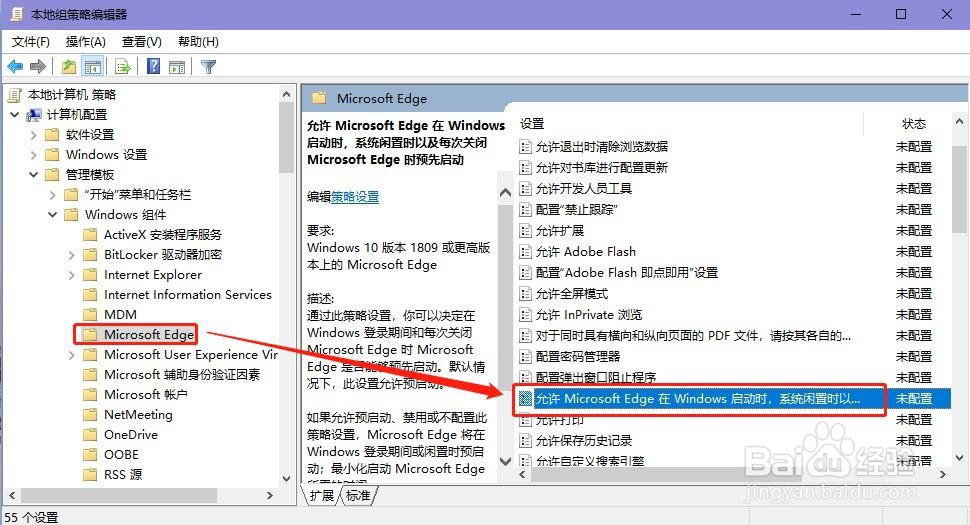The image size is (970, 525).
Task: Click the MDM folder icon
Action: pos(90,315)
